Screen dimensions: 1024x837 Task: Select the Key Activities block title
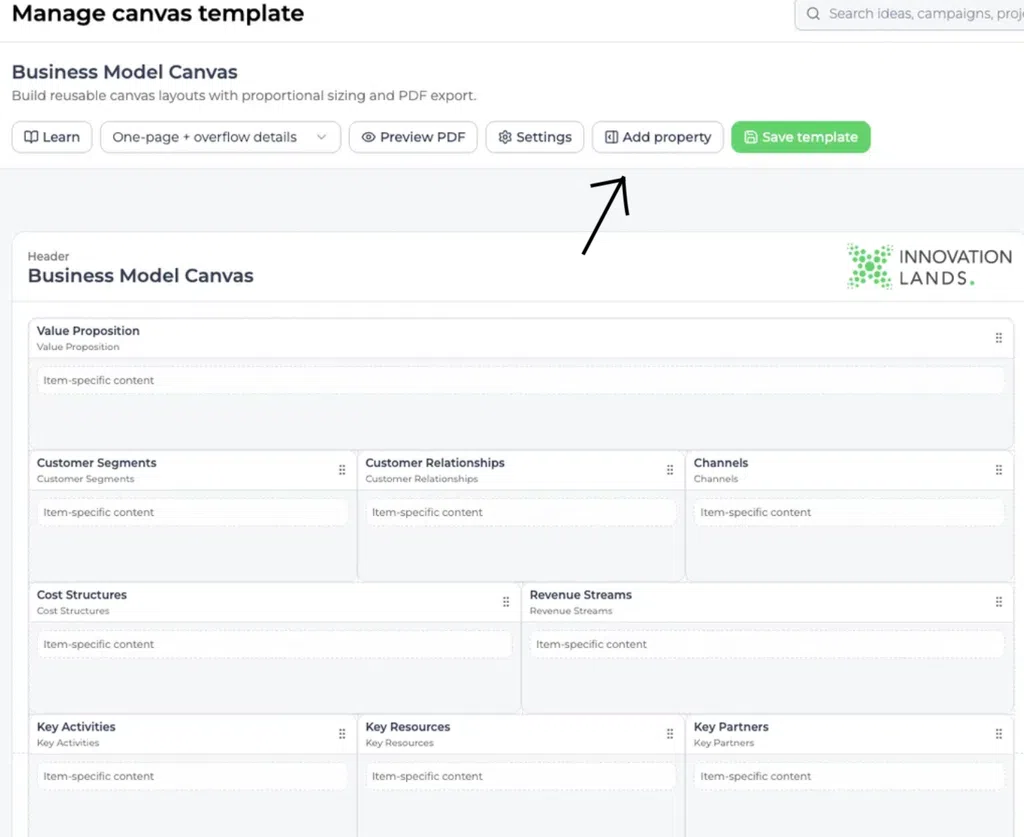coord(76,727)
